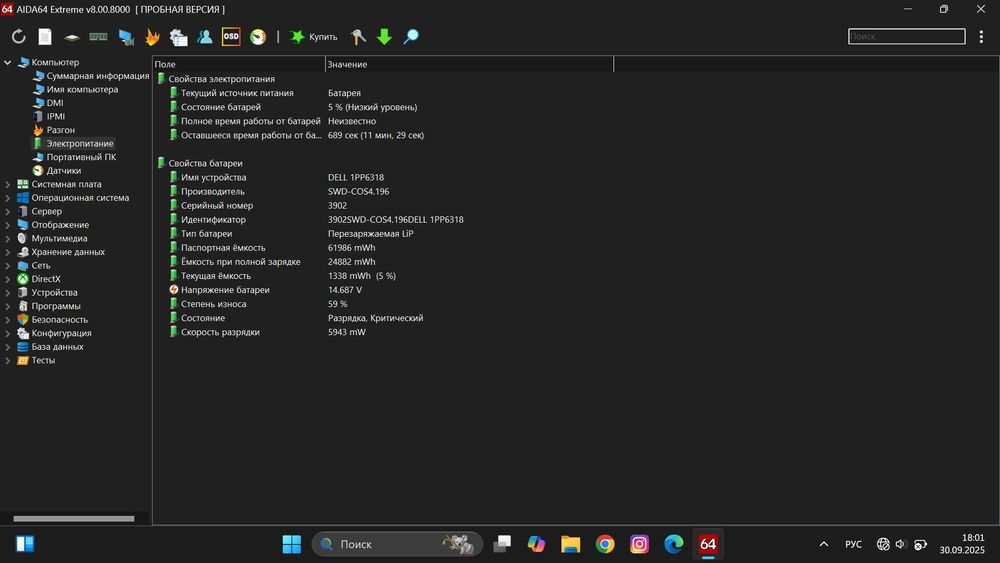This screenshot has height=563, width=1000.
Task: Expand the Операционная система node
Action: click(8, 198)
